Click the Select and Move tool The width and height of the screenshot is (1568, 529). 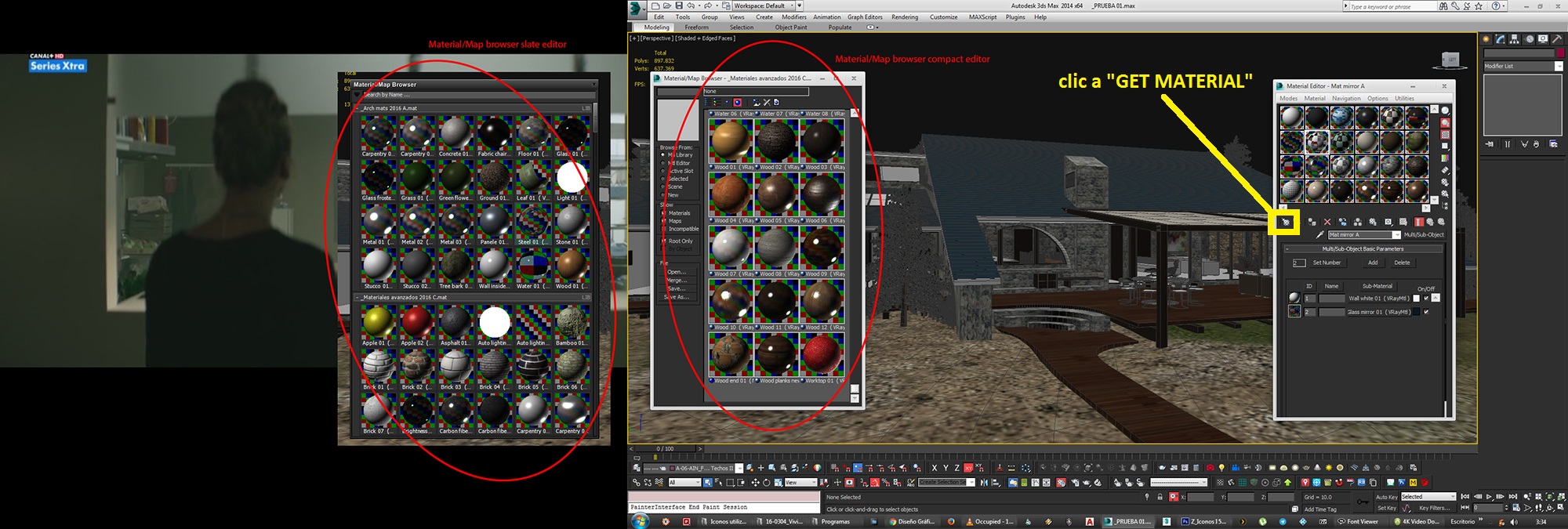755,482
